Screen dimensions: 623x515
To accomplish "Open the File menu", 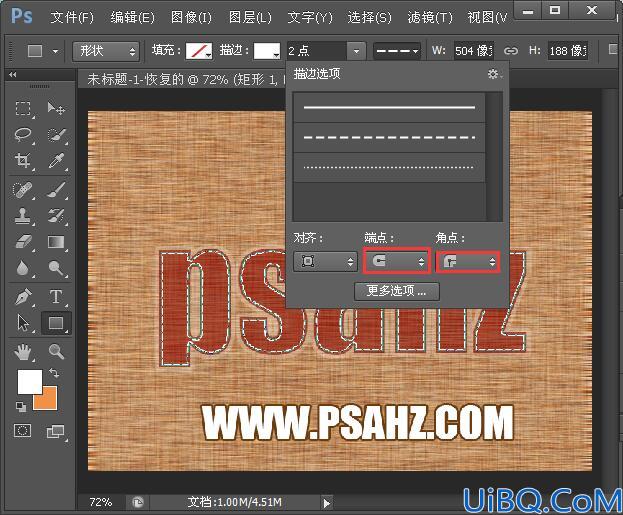I will (x=72, y=17).
